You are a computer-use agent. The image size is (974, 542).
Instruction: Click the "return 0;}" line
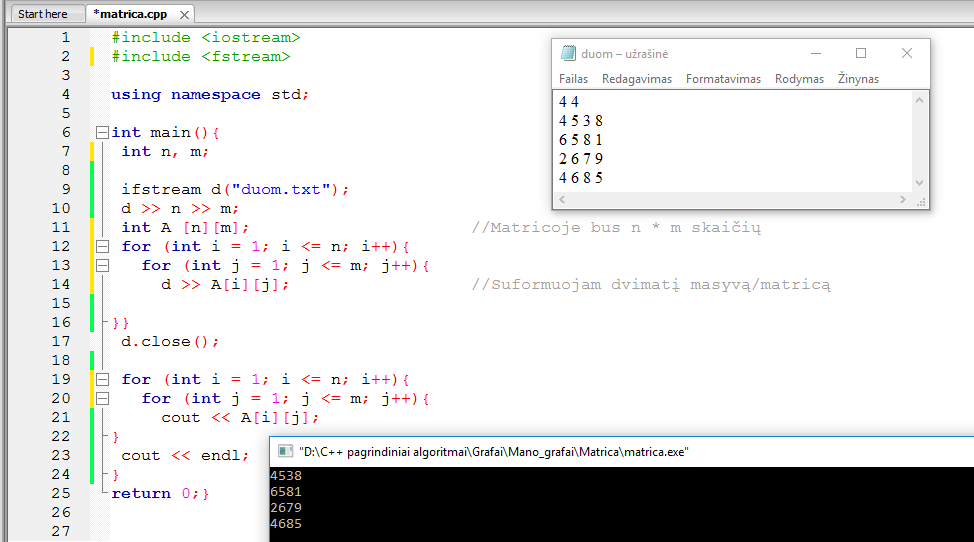(x=160, y=494)
